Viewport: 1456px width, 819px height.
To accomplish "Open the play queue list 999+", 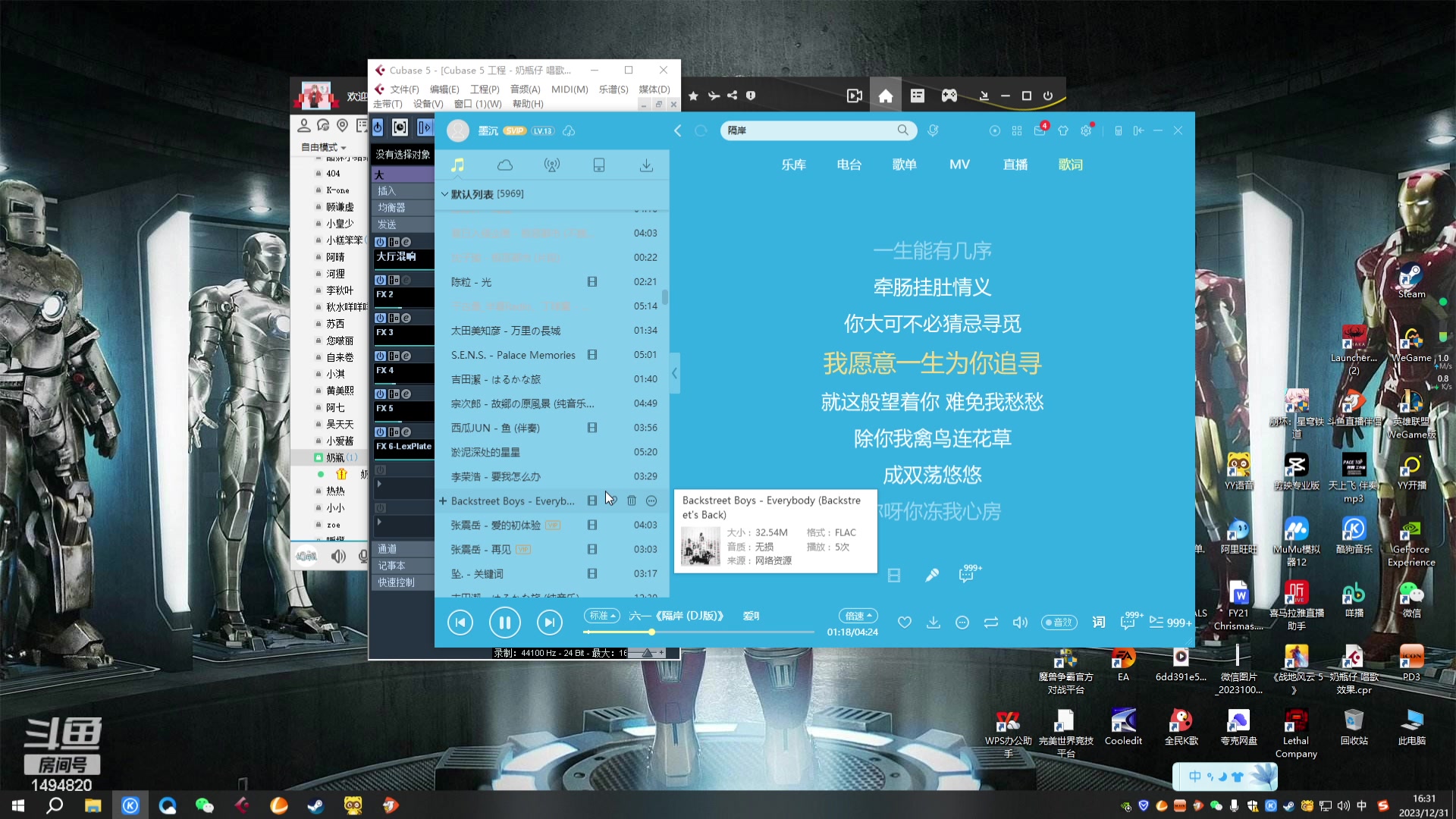I will point(1170,623).
